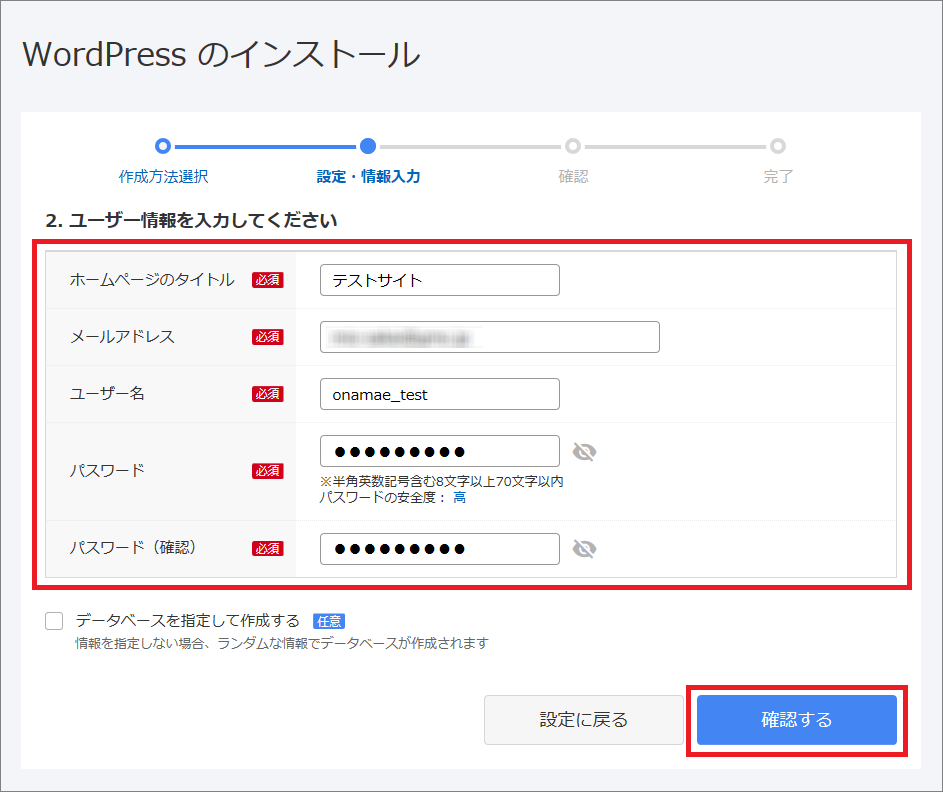Focus the ホームページのタイトル input field
Viewport: 943px width, 792px height.
click(x=440, y=280)
